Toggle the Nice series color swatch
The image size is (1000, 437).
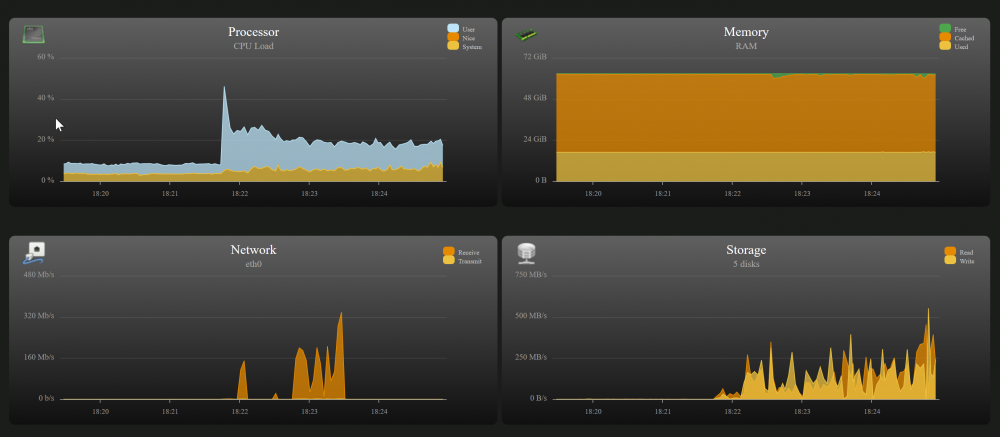[453, 38]
